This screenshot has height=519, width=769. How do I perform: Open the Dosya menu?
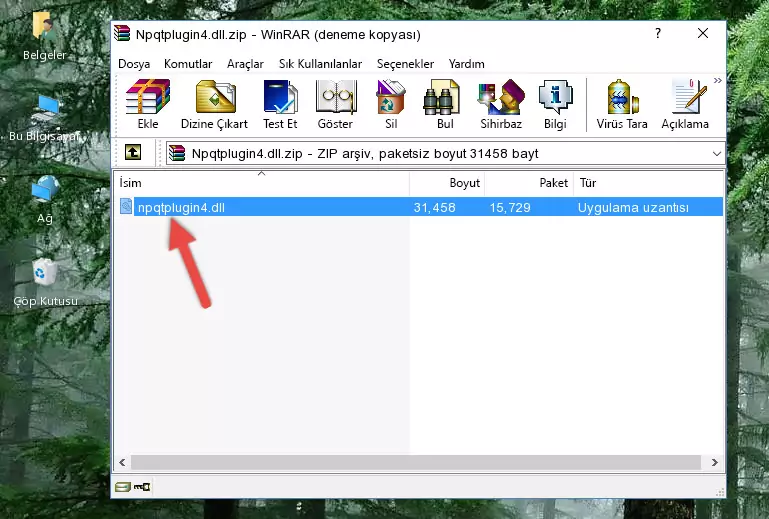(x=134, y=64)
